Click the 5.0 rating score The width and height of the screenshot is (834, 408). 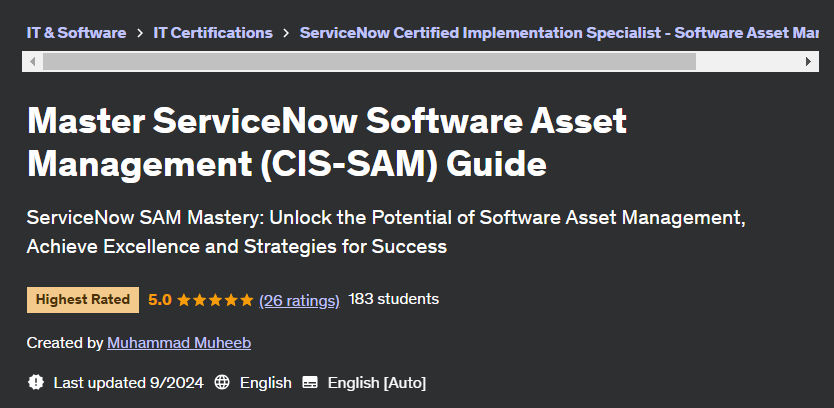pyautogui.click(x=160, y=300)
